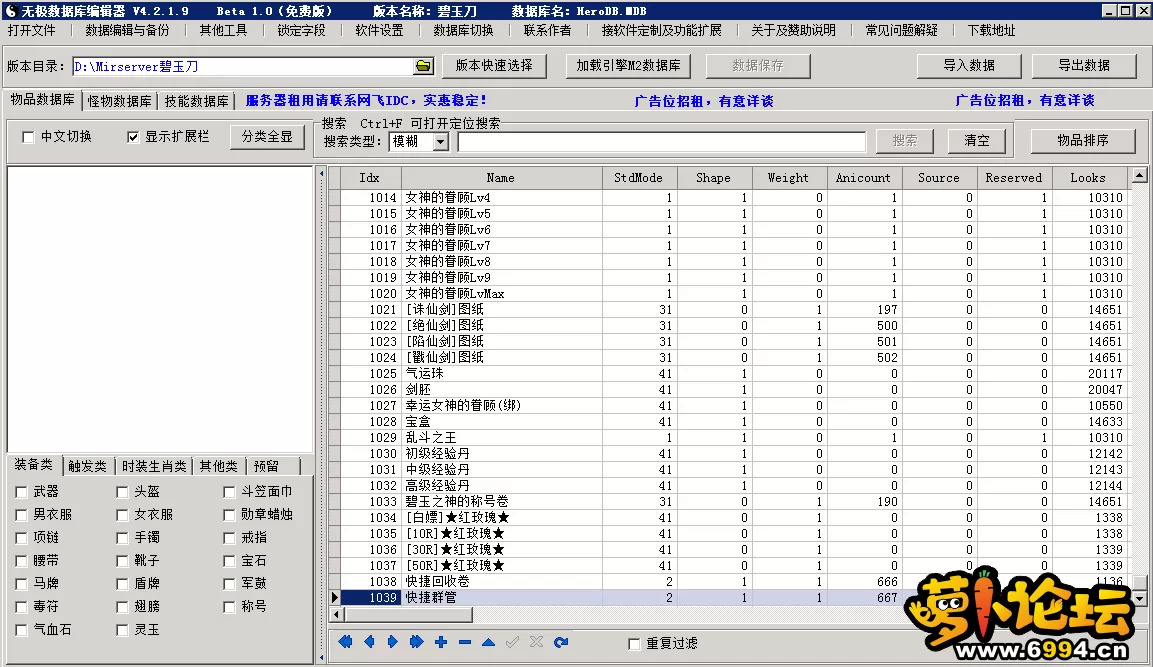Check the 武器 category
The width and height of the screenshot is (1153, 667).
[21, 492]
